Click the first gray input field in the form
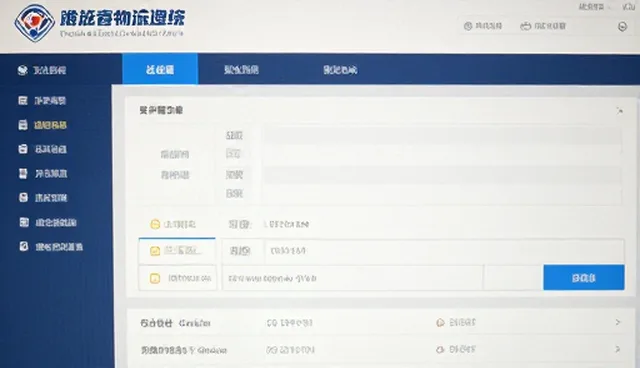Viewport: 640px width, 368px height. click(442, 135)
